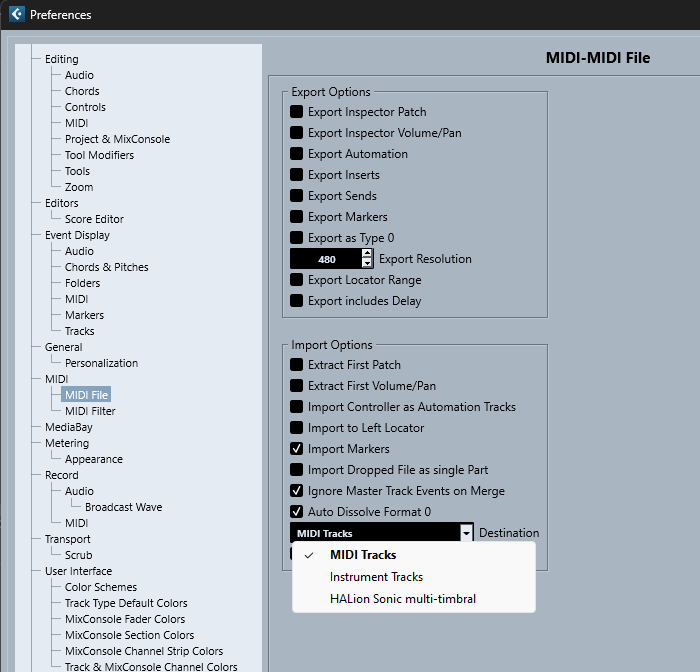
Task: Select Folders under Event Display
Action: (83, 283)
